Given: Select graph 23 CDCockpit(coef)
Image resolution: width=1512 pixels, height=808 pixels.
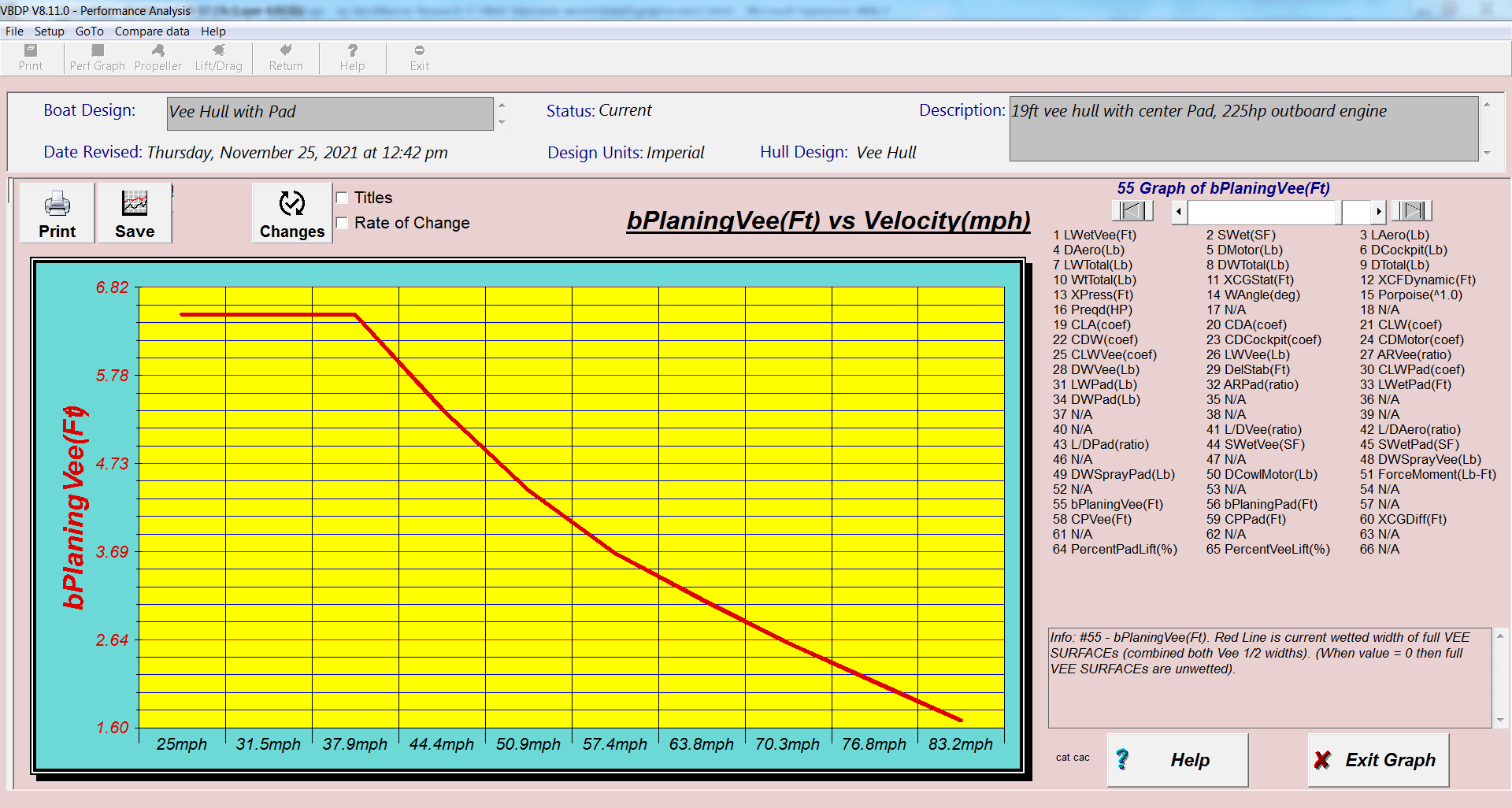Looking at the screenshot, I should click(1264, 339).
